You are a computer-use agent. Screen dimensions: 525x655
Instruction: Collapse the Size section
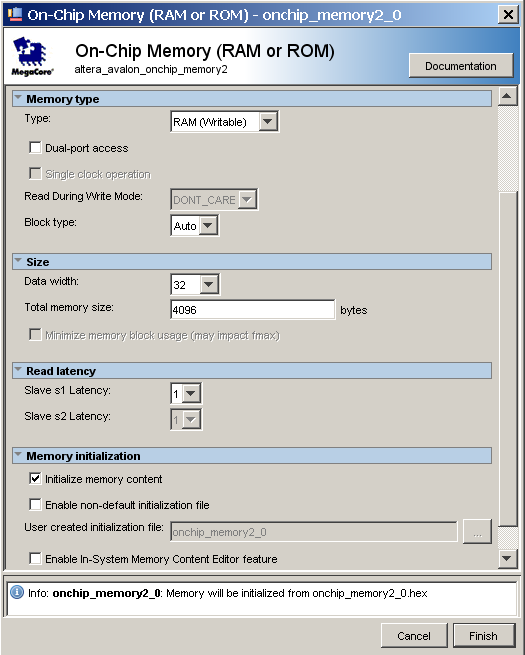(18, 261)
